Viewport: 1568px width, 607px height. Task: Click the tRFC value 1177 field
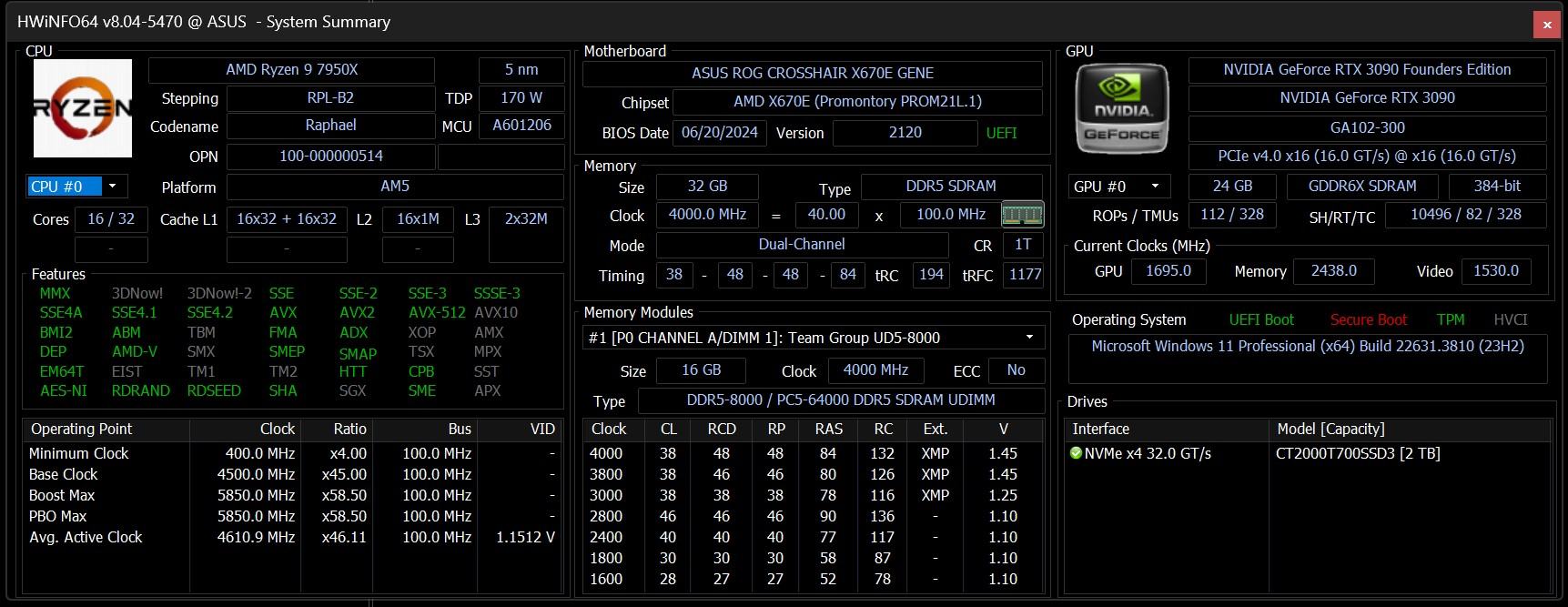pyautogui.click(x=1024, y=275)
